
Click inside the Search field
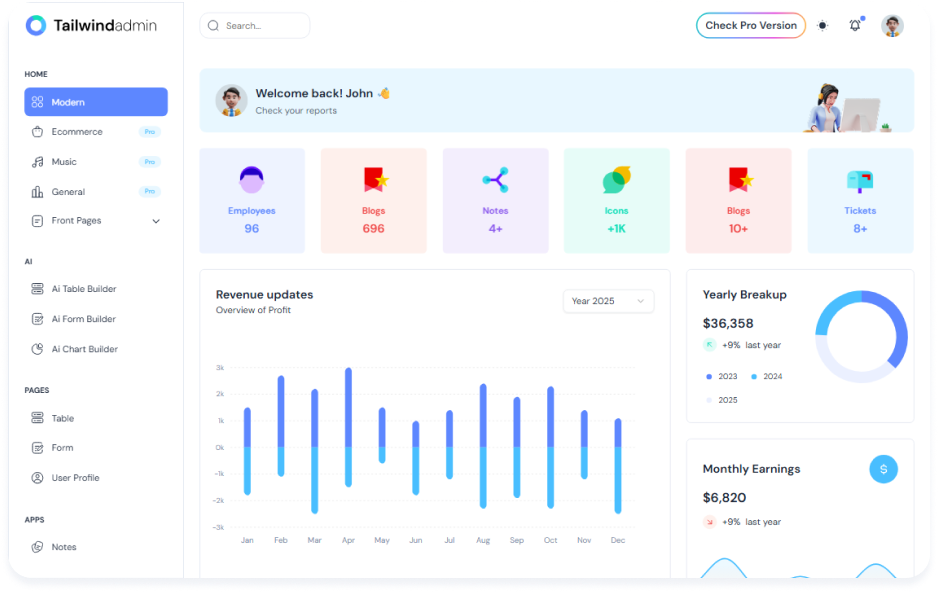click(x=254, y=25)
